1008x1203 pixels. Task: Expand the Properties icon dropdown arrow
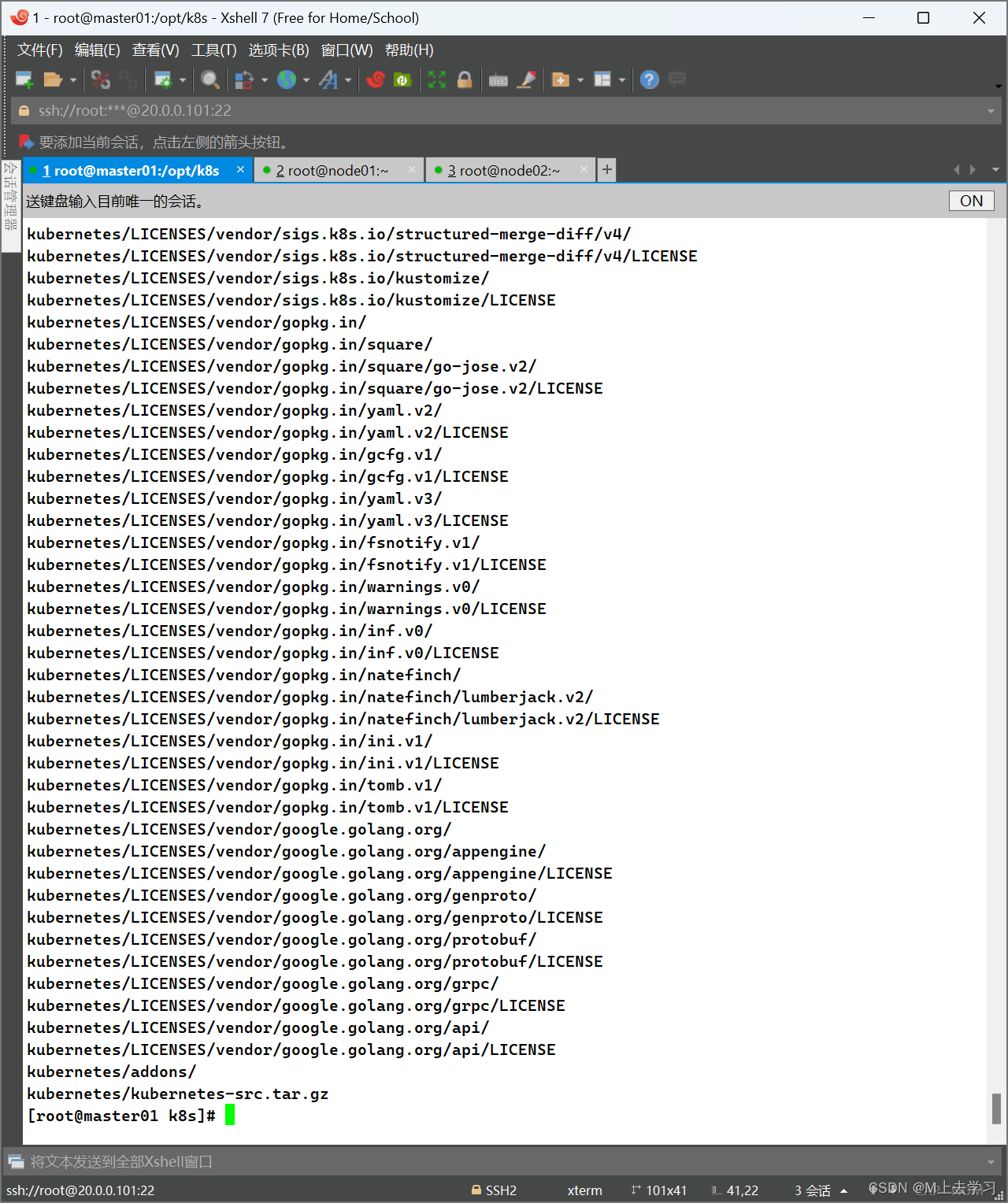(183, 80)
